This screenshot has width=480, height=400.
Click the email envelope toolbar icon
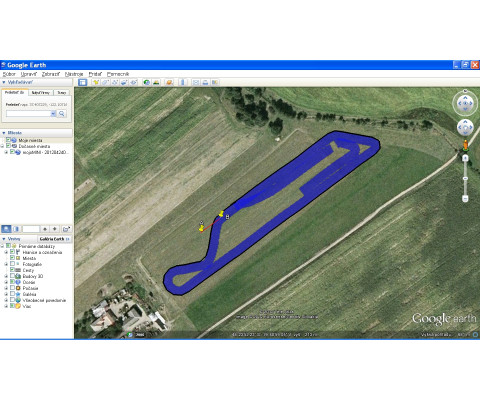click(x=196, y=82)
